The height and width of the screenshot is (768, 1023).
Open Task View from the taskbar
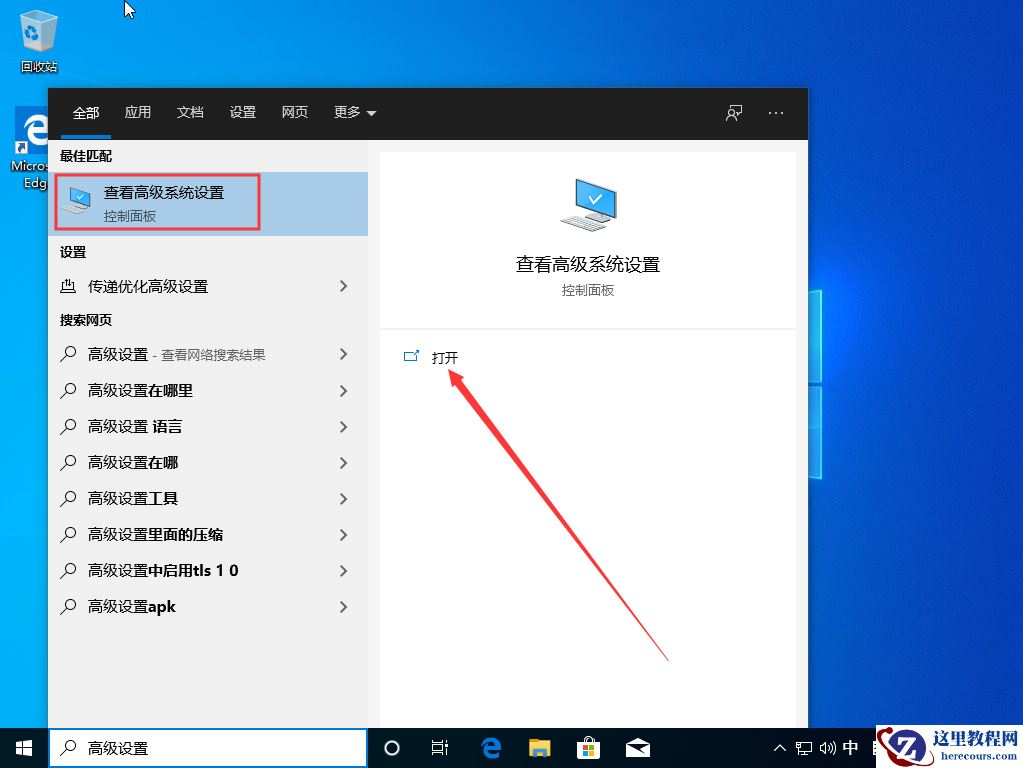tap(440, 747)
